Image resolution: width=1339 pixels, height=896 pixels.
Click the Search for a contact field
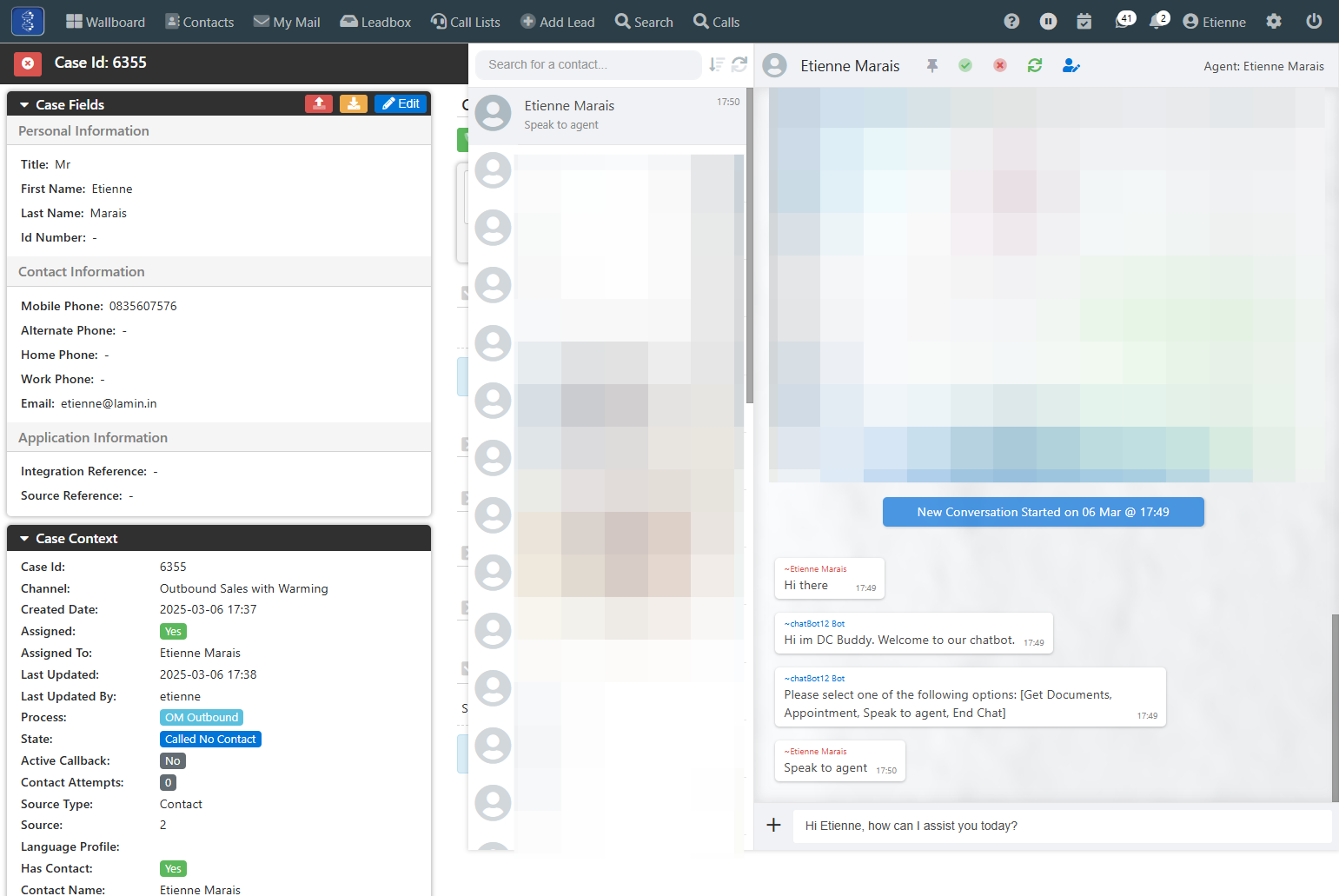click(x=588, y=64)
